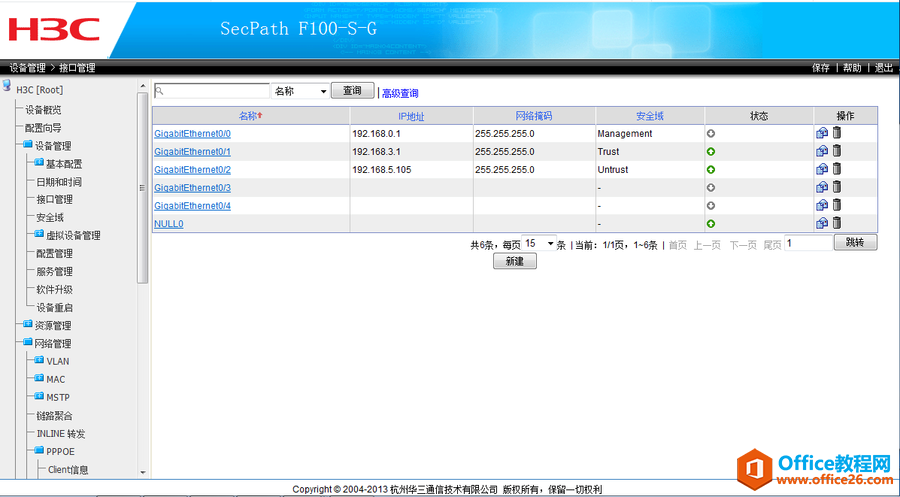This screenshot has height=497, width=900.
Task: Open the GigabitEthernet0/3 link
Action: (x=192, y=188)
